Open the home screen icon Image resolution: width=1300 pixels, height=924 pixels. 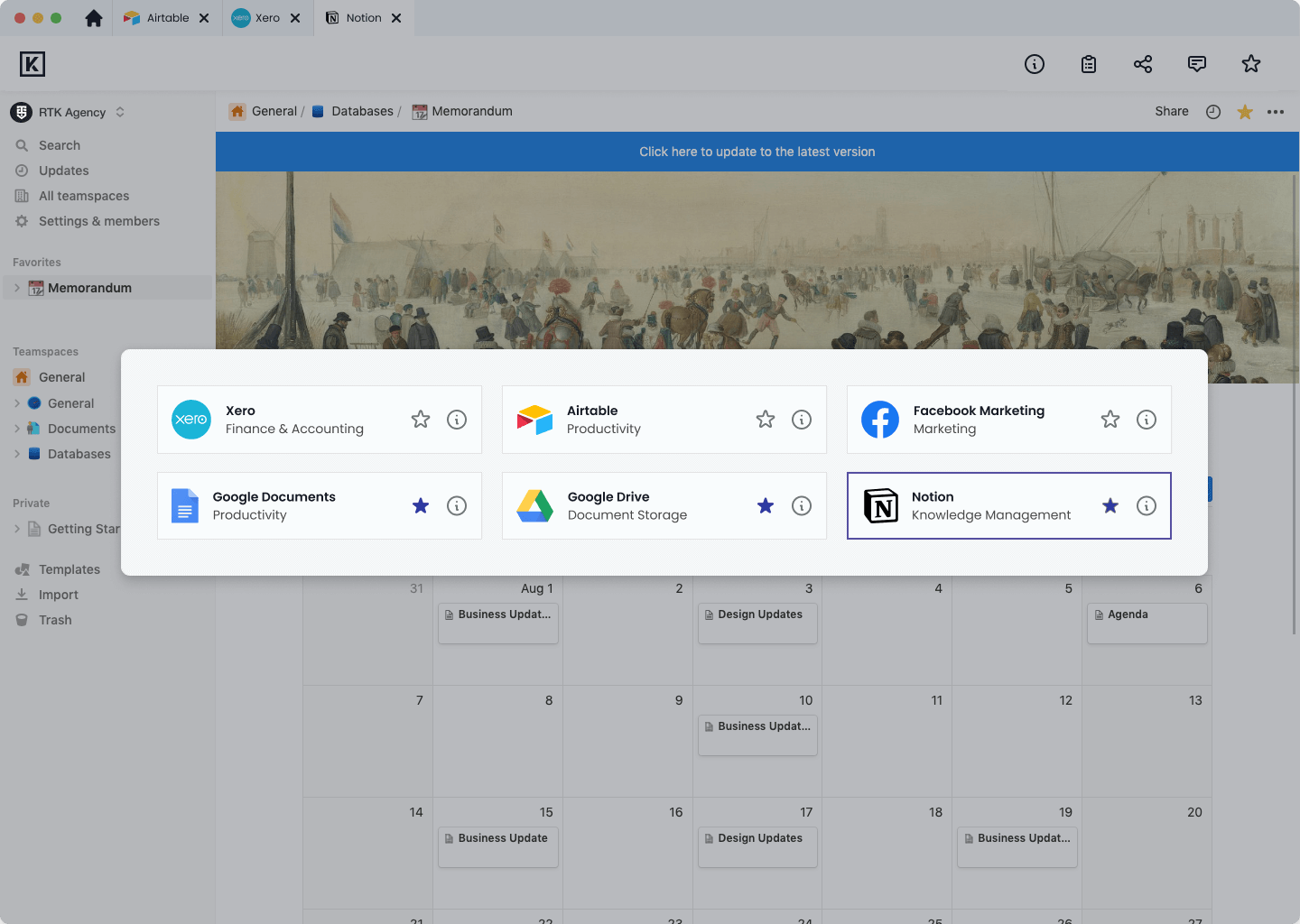pos(94,18)
